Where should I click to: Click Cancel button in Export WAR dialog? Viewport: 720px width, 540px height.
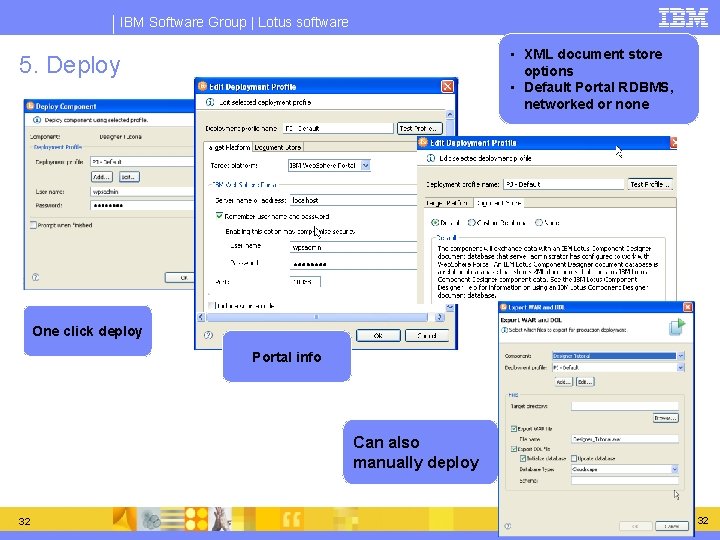point(671,526)
